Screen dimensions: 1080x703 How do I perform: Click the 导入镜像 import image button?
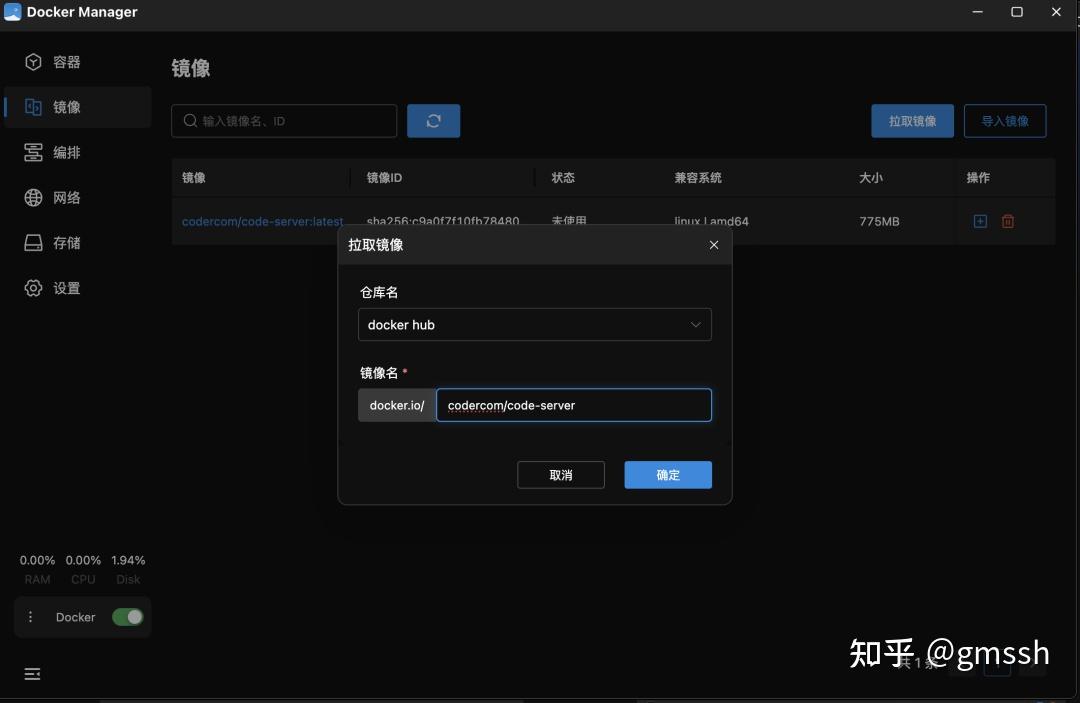click(x=1005, y=121)
